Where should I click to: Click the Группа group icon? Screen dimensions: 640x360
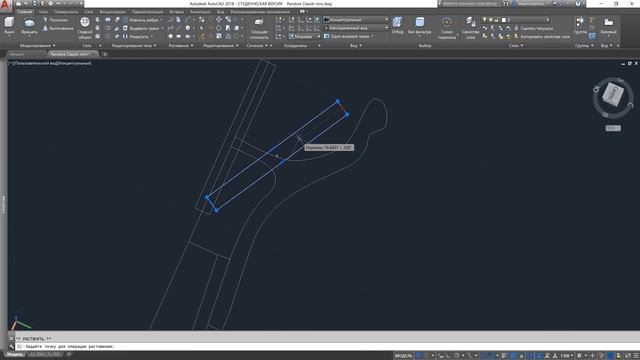pyautogui.click(x=580, y=22)
